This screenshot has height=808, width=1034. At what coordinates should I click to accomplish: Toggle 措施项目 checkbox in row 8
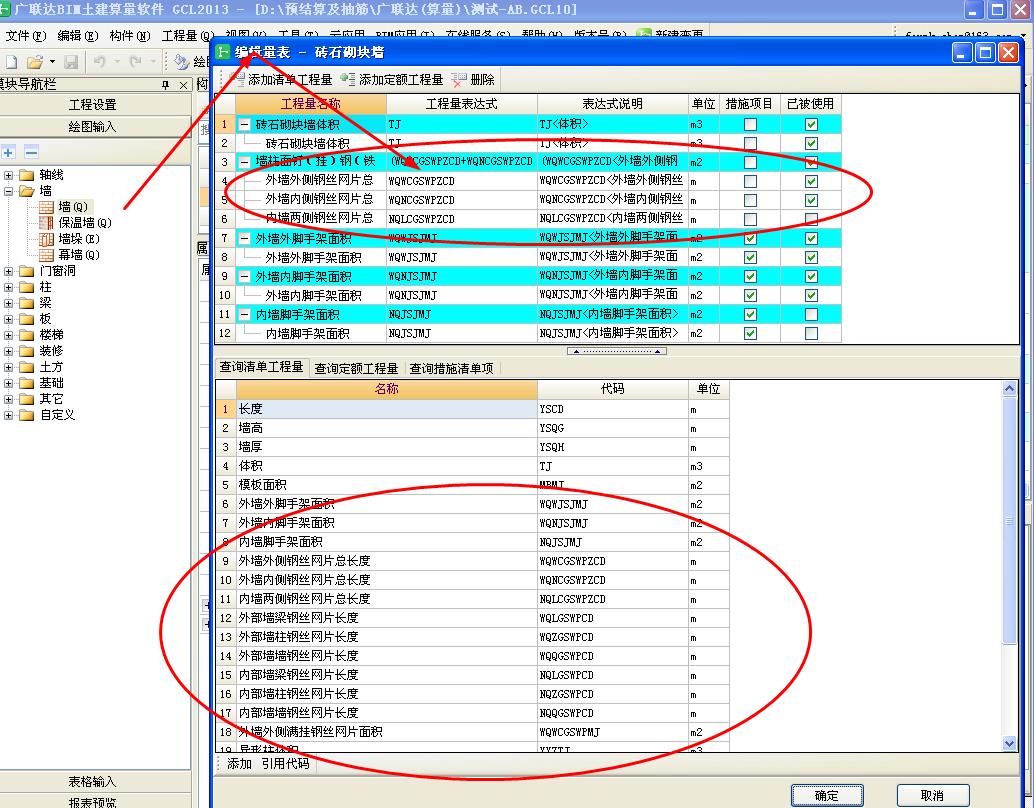pyautogui.click(x=750, y=257)
